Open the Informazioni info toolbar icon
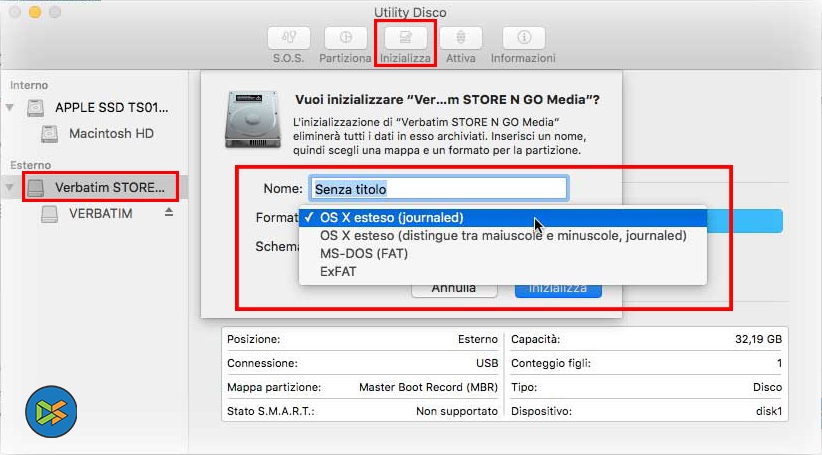The image size is (822, 455). tap(523, 38)
